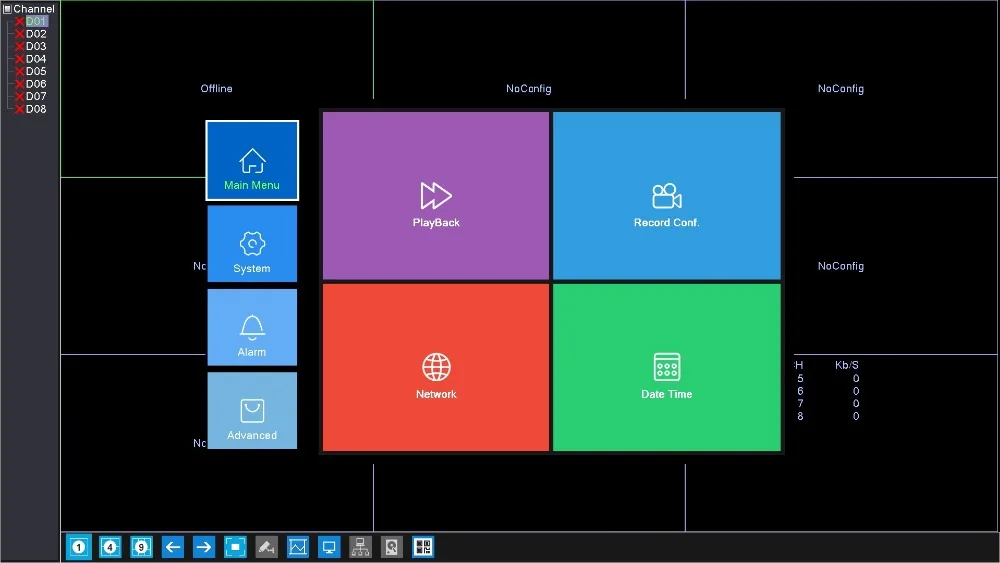Open the Network tile

pos(436,367)
